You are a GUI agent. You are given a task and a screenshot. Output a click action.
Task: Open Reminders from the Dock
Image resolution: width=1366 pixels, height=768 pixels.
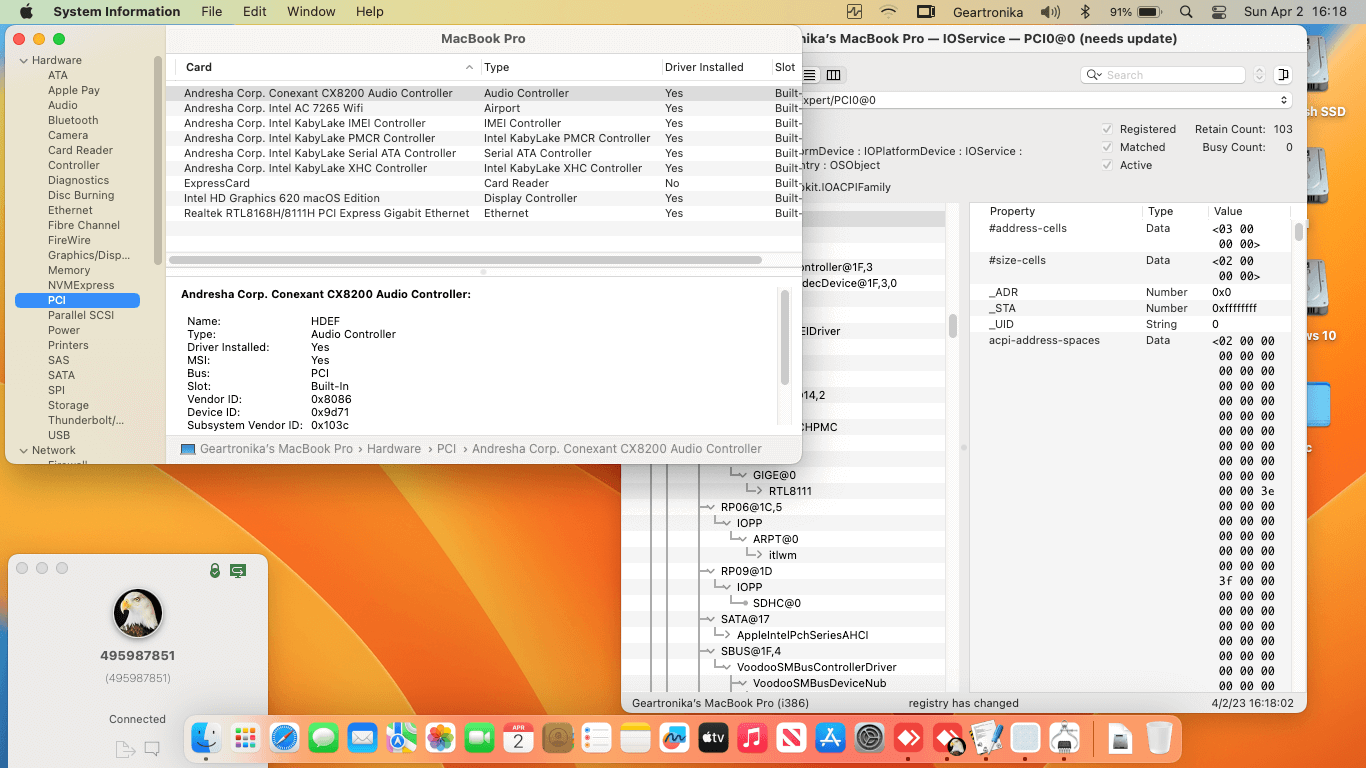click(596, 739)
